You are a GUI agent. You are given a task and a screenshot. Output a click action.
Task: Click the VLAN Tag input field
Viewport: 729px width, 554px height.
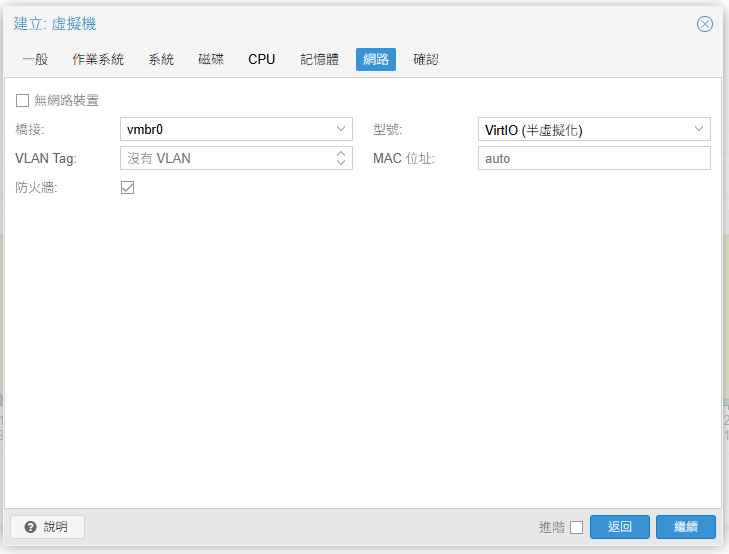tap(226, 158)
